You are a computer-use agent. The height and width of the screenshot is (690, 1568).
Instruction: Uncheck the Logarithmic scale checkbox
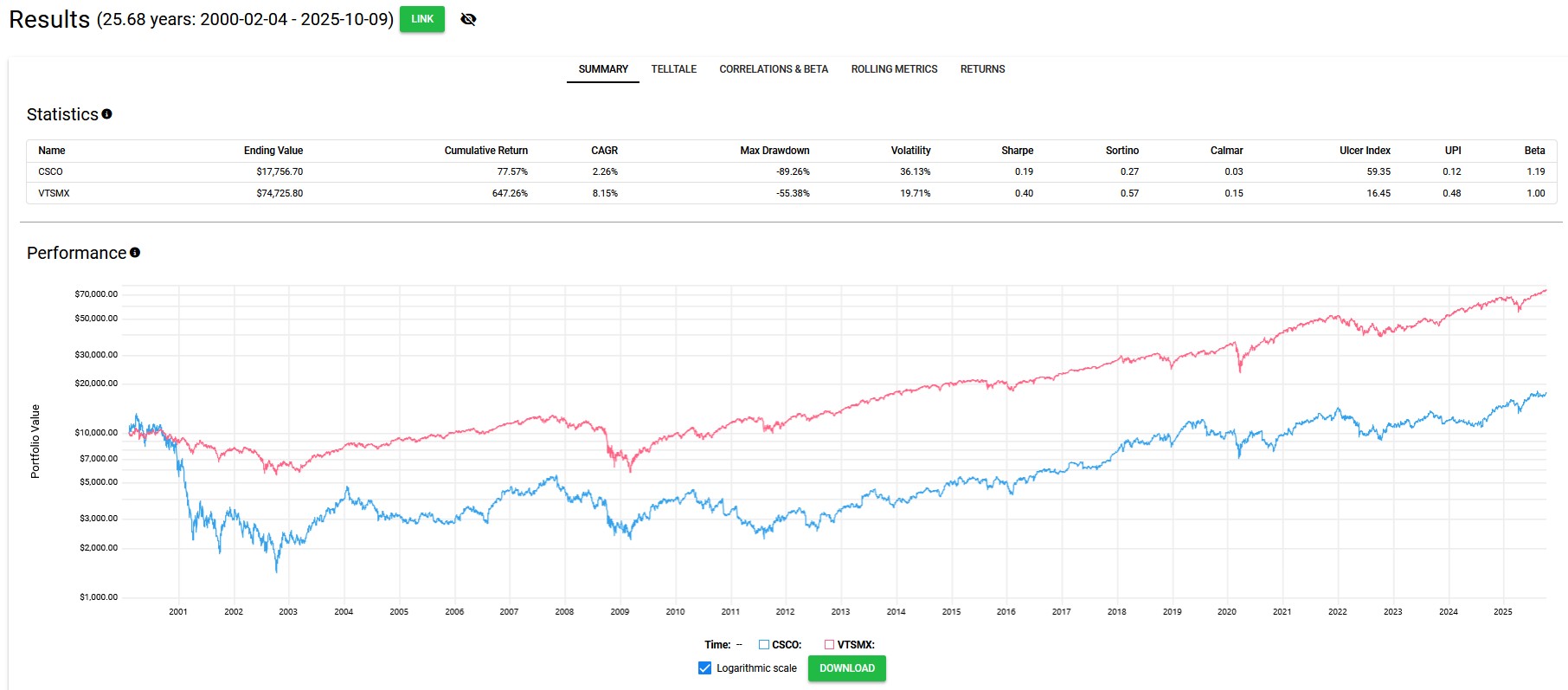[x=704, y=668]
